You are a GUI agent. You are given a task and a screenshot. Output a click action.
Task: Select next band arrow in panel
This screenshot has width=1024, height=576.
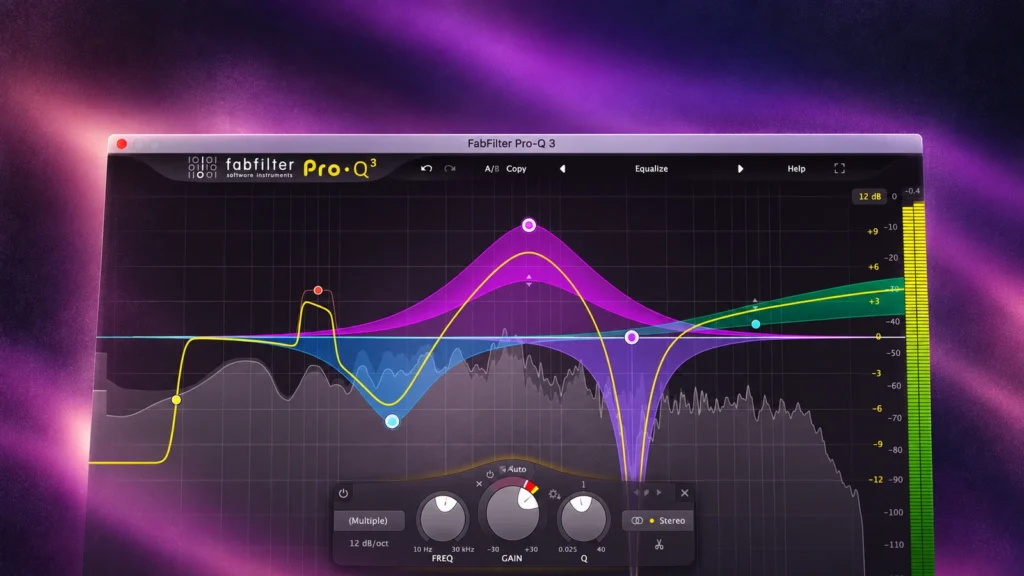(659, 492)
